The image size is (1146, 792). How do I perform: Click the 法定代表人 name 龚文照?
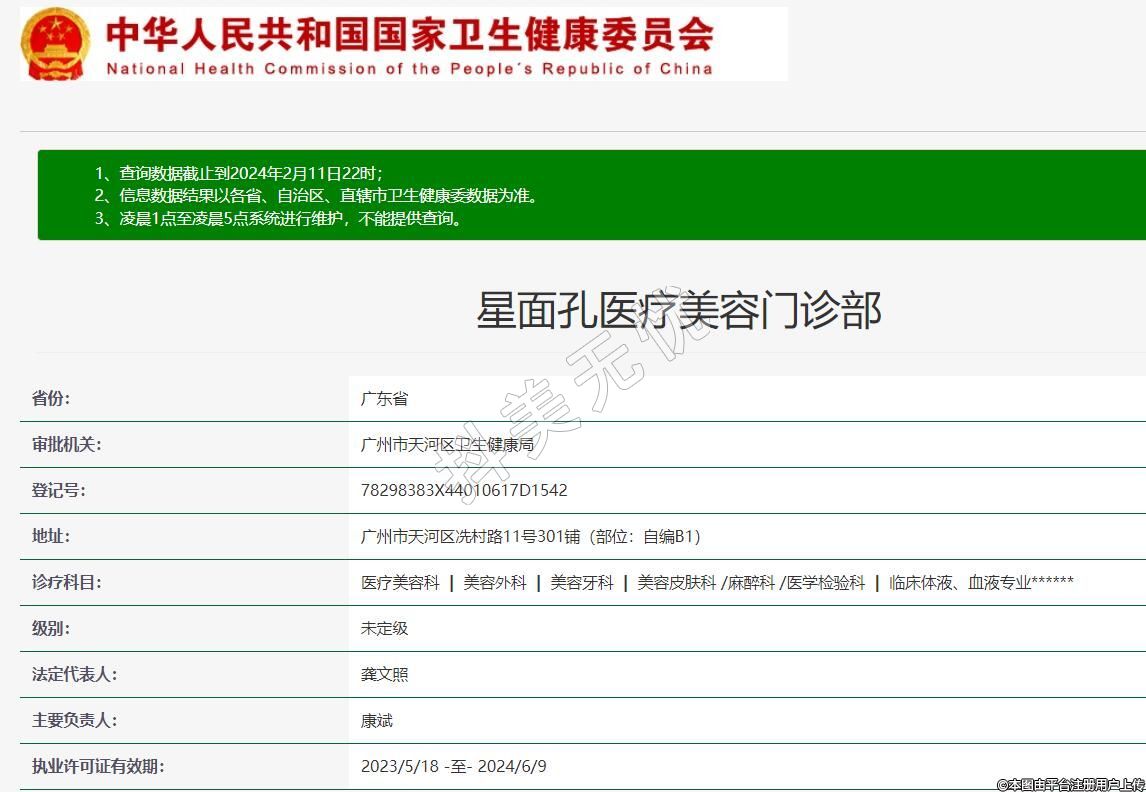384,674
